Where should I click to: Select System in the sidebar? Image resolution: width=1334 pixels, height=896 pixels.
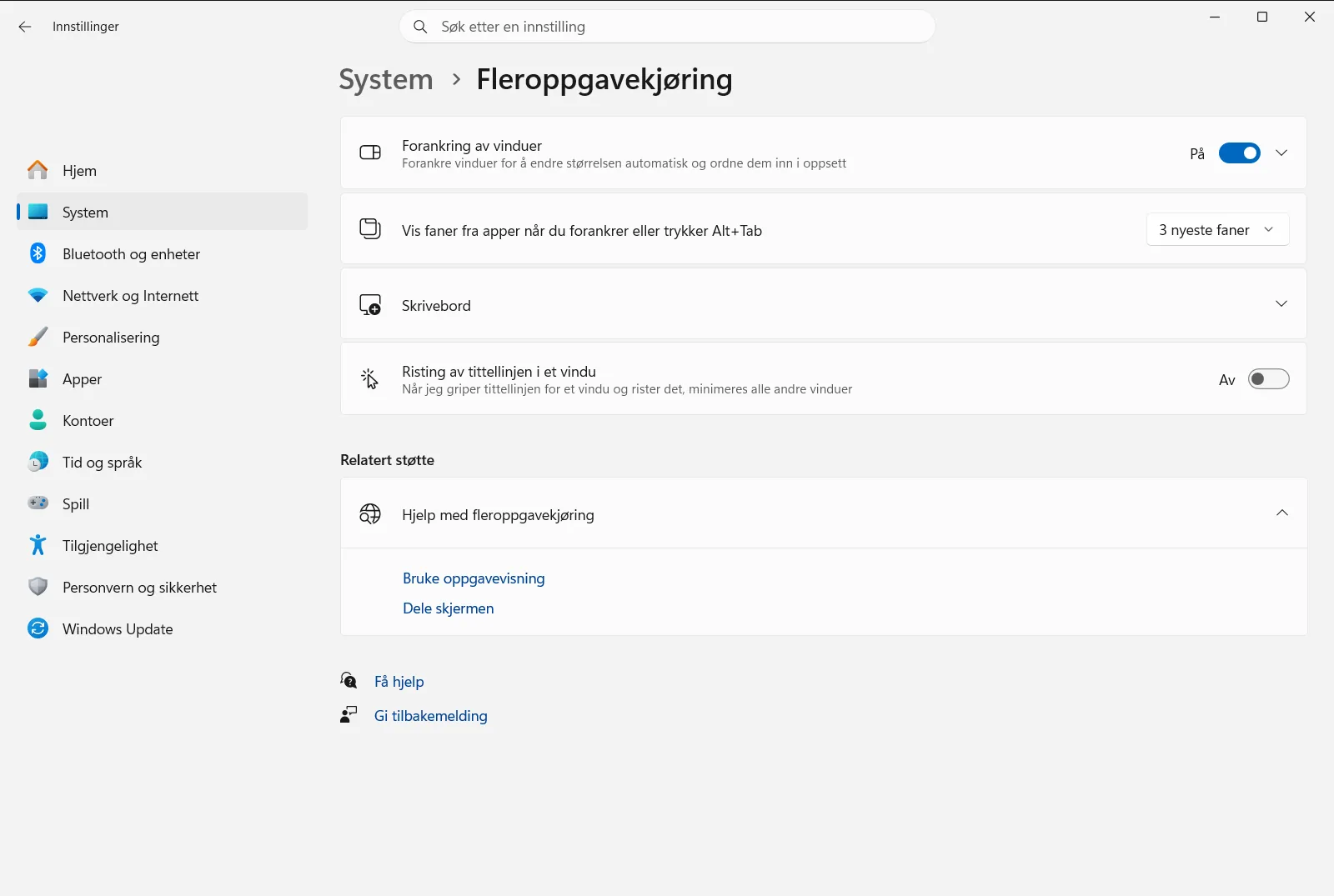click(163, 212)
